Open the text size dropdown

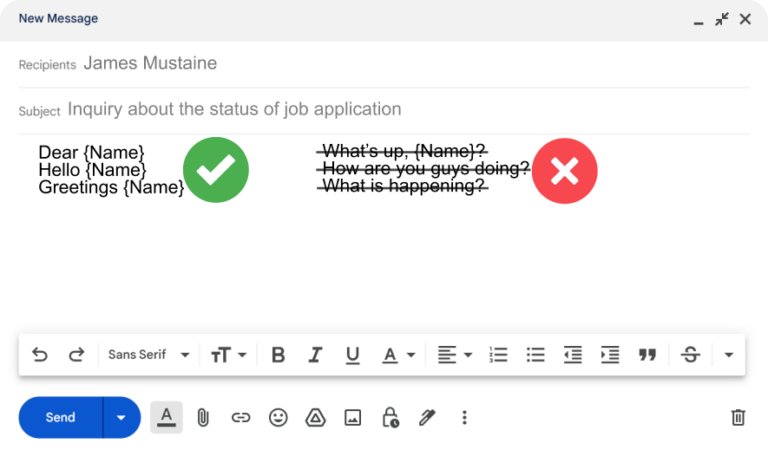tap(228, 355)
